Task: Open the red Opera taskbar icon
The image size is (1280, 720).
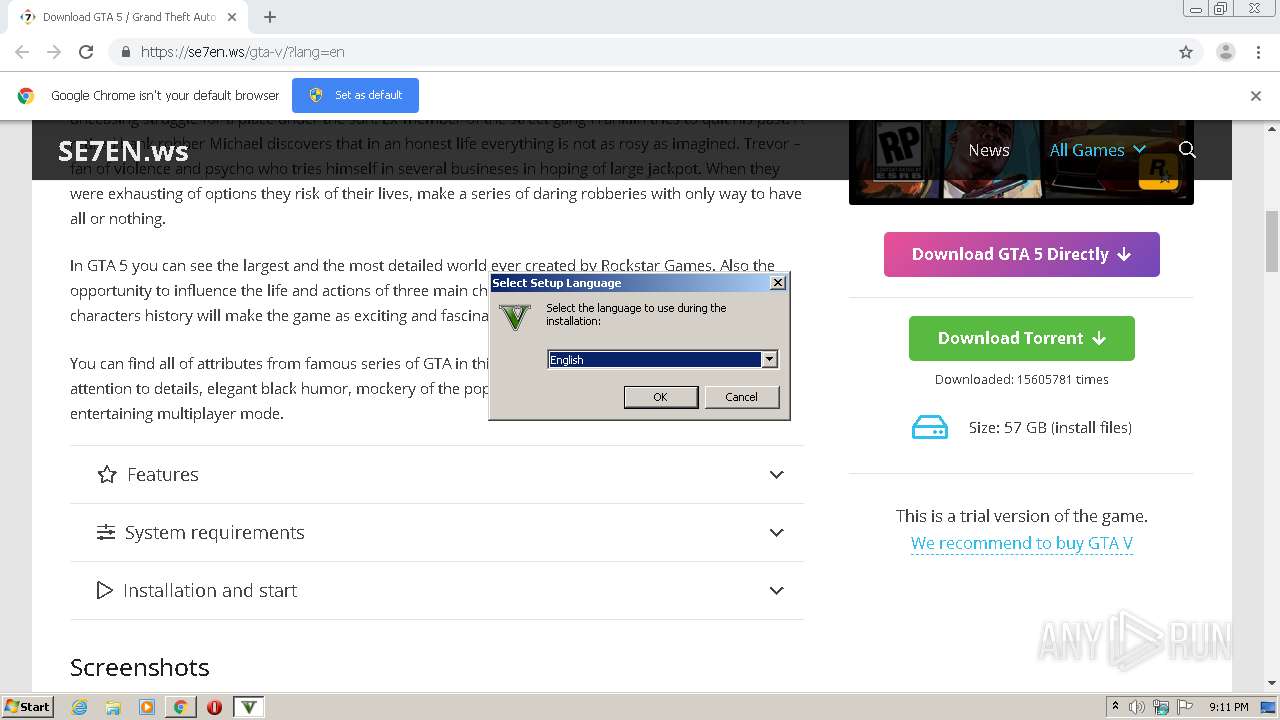Action: click(x=214, y=707)
